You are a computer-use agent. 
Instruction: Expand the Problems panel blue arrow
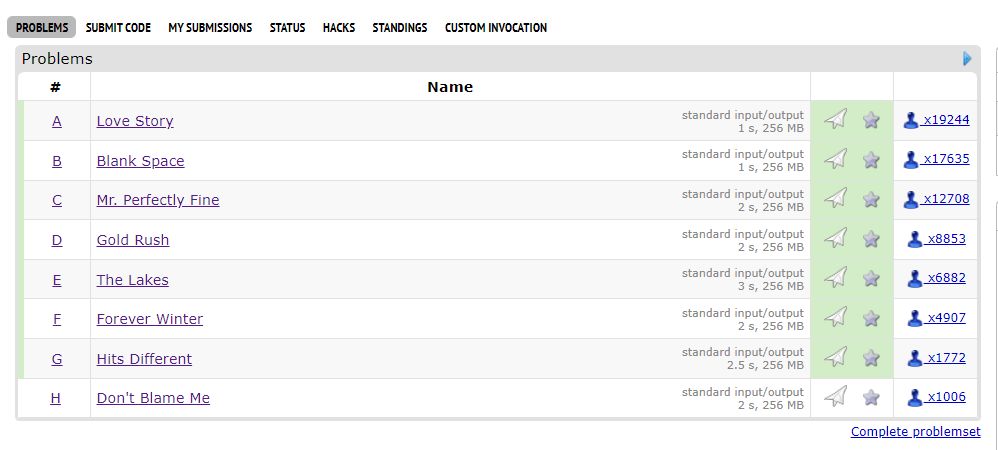[x=967, y=59]
